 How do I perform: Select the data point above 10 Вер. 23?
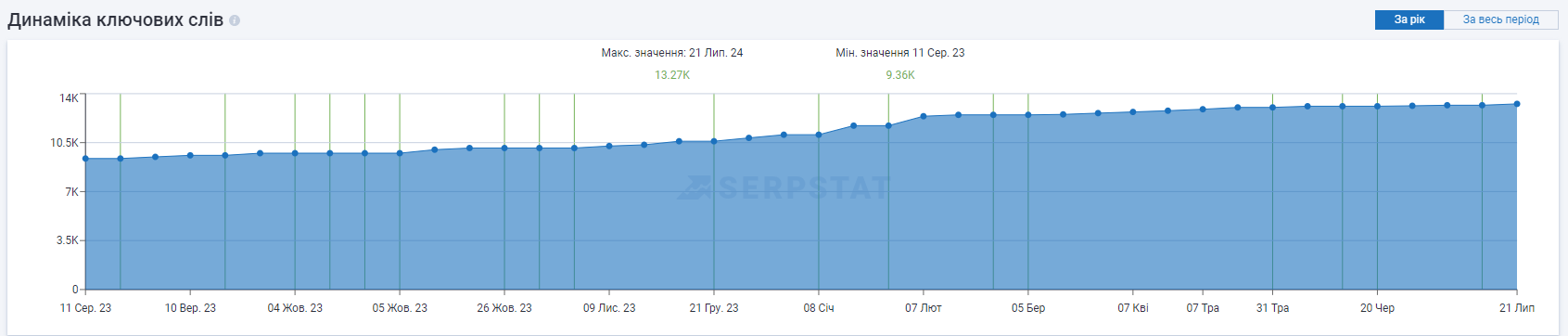[x=190, y=155]
